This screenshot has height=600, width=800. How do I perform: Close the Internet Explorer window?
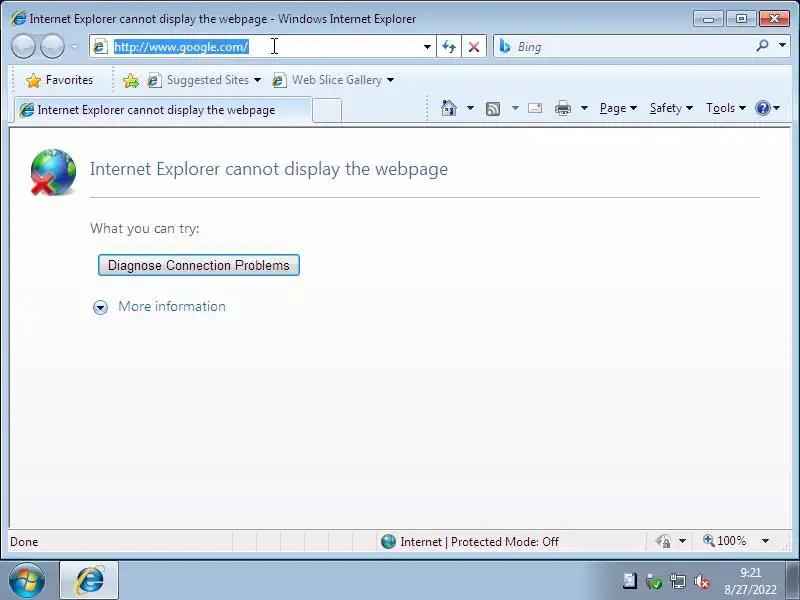pyautogui.click(x=774, y=19)
